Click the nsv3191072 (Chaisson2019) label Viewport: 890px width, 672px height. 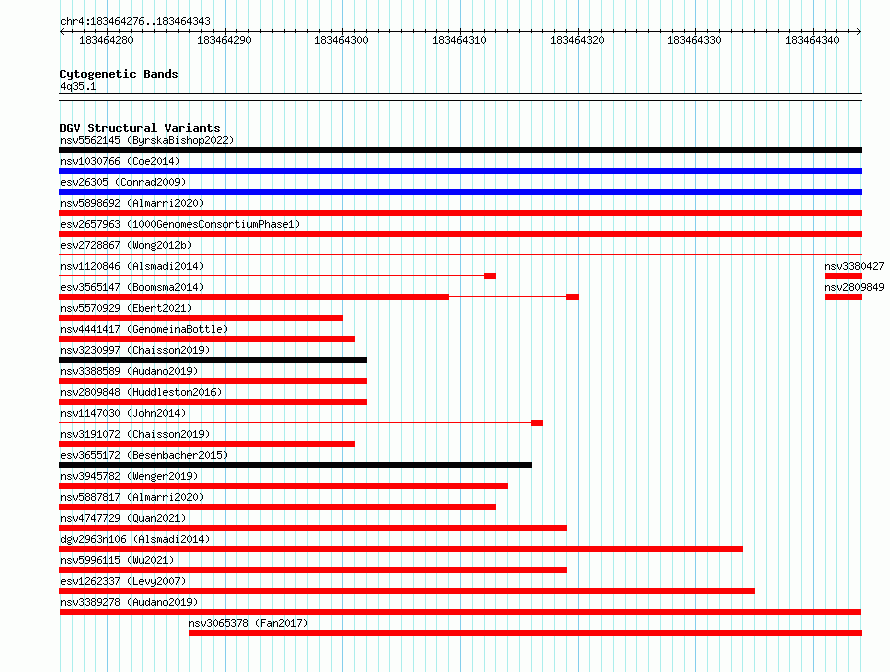(x=135, y=434)
